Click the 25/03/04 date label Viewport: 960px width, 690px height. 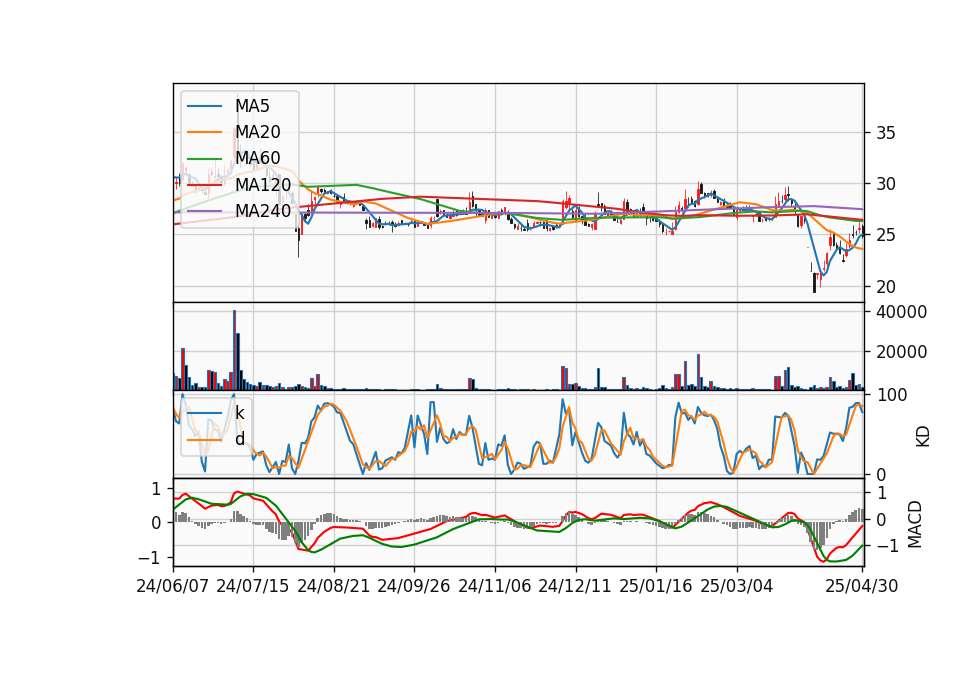(737, 586)
